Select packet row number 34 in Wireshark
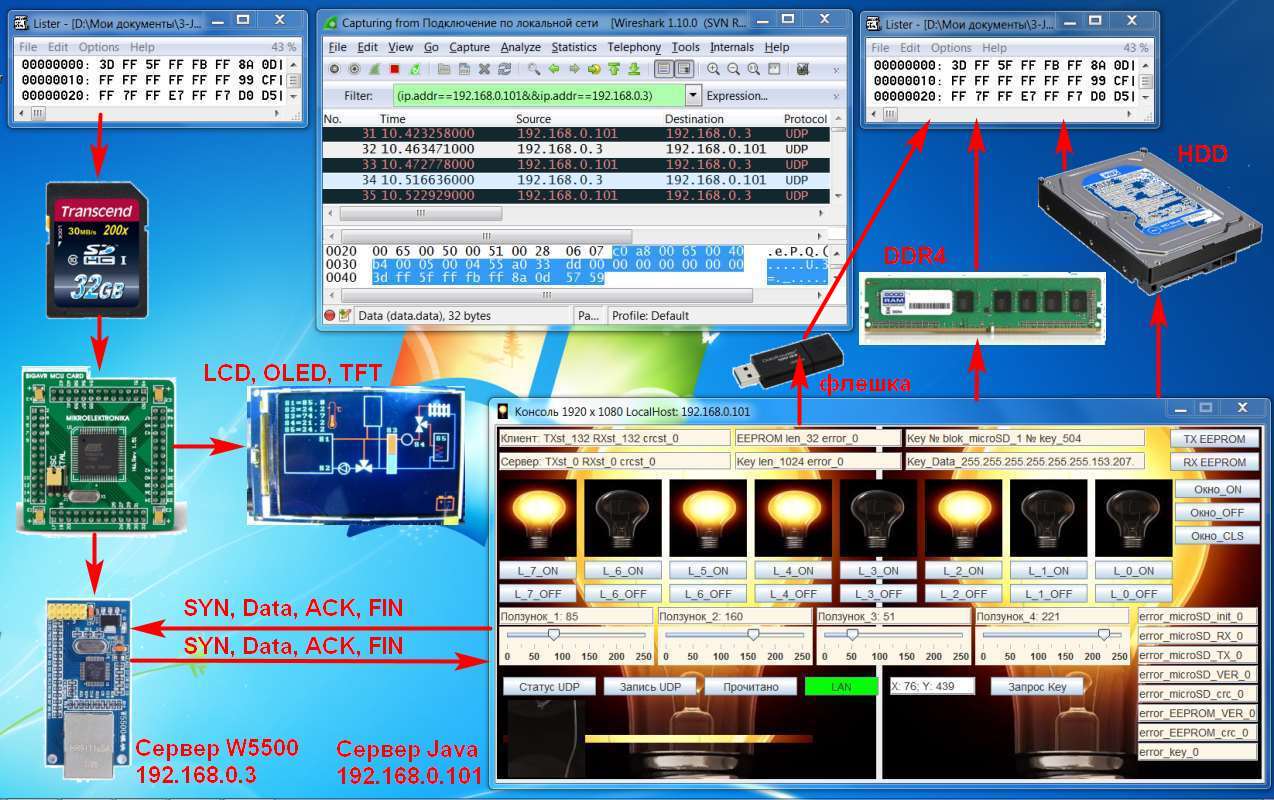The height and width of the screenshot is (800, 1274). pyautogui.click(x=576, y=180)
